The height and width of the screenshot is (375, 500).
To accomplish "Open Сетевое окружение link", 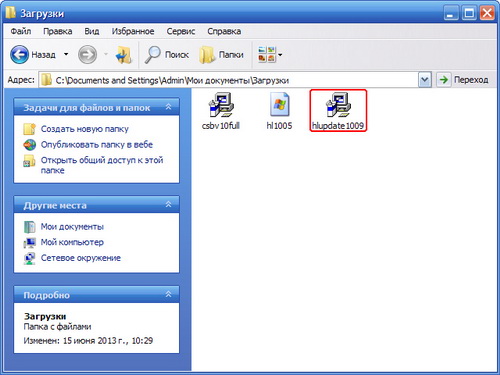I will (81, 258).
